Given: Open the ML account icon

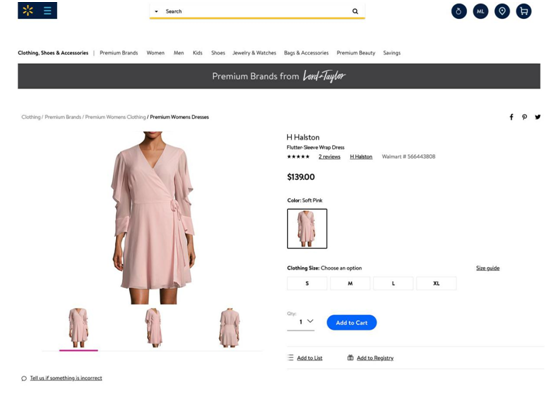Looking at the screenshot, I should 480,11.
